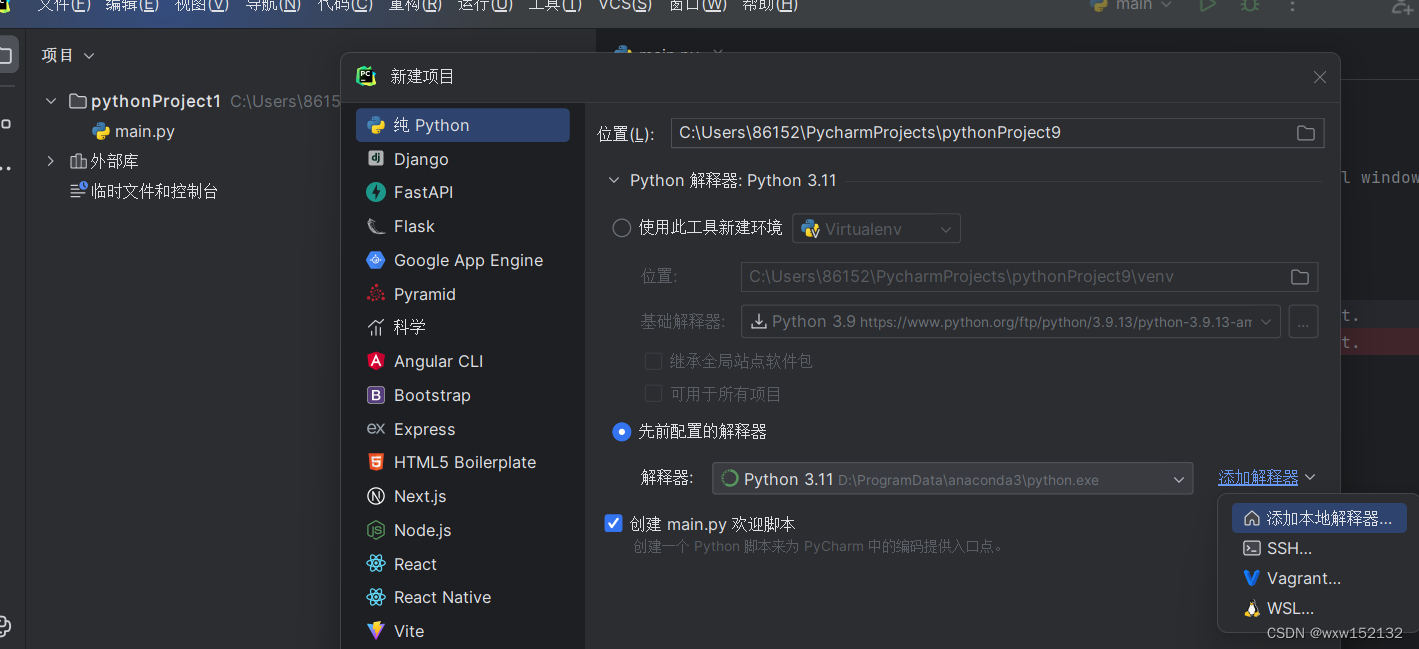Choose React project type
This screenshot has height=649, width=1419.
(462, 564)
